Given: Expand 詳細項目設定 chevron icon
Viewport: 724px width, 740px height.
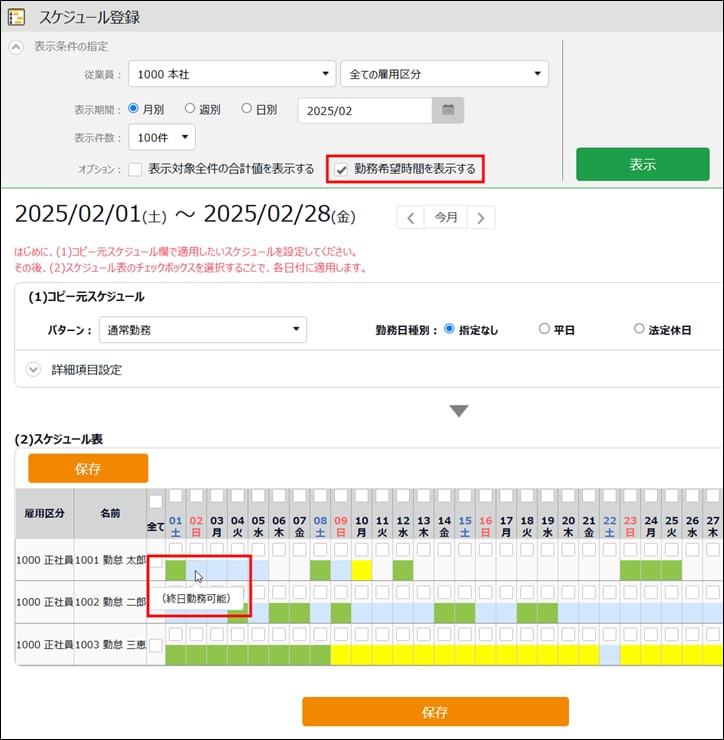Looking at the screenshot, I should tap(34, 370).
